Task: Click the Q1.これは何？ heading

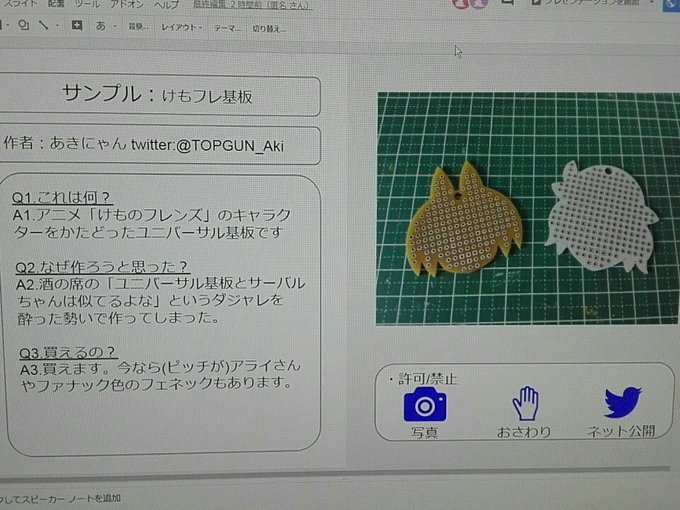Action: (x=62, y=197)
